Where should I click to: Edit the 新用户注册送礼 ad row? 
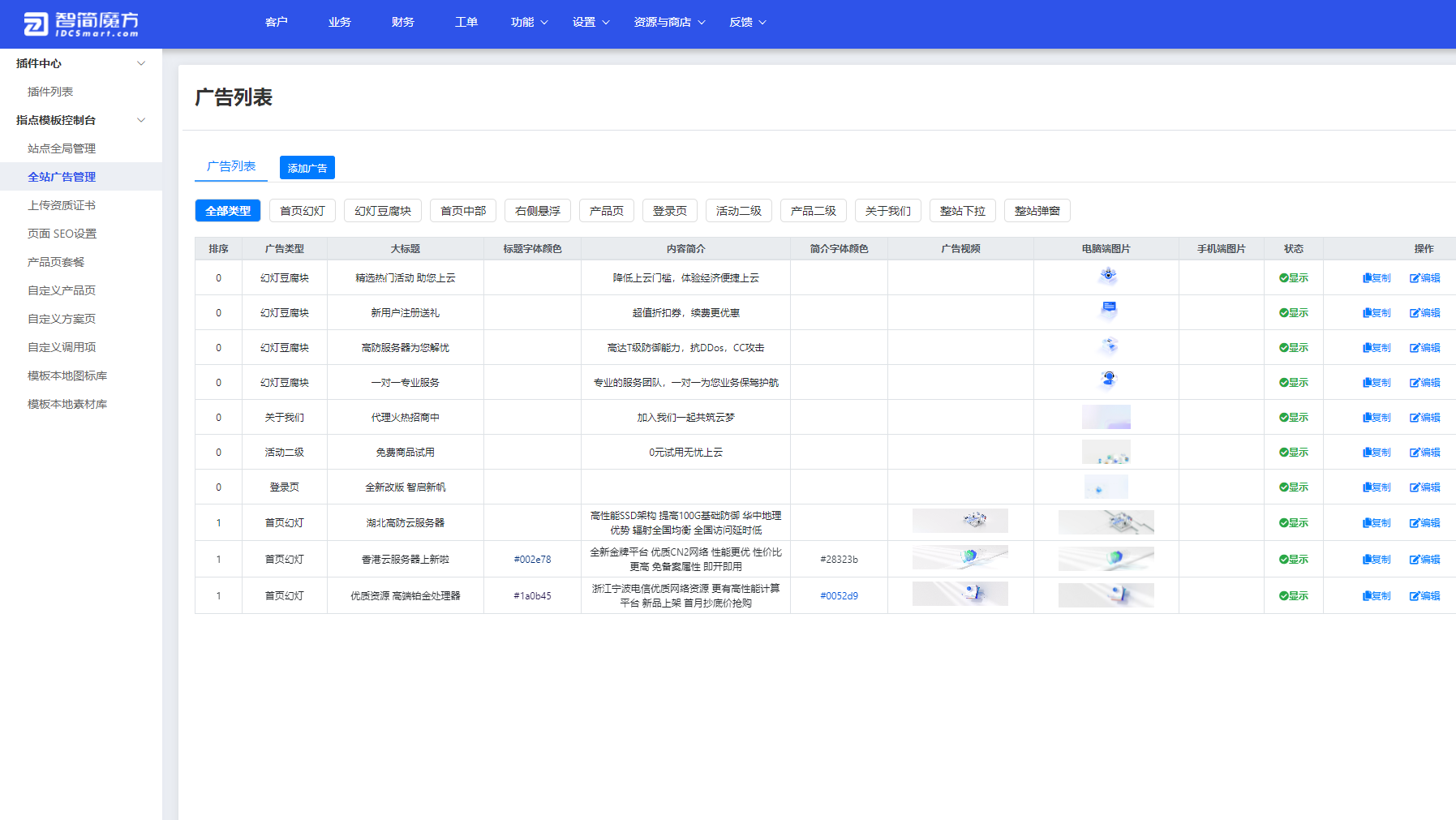1424,313
